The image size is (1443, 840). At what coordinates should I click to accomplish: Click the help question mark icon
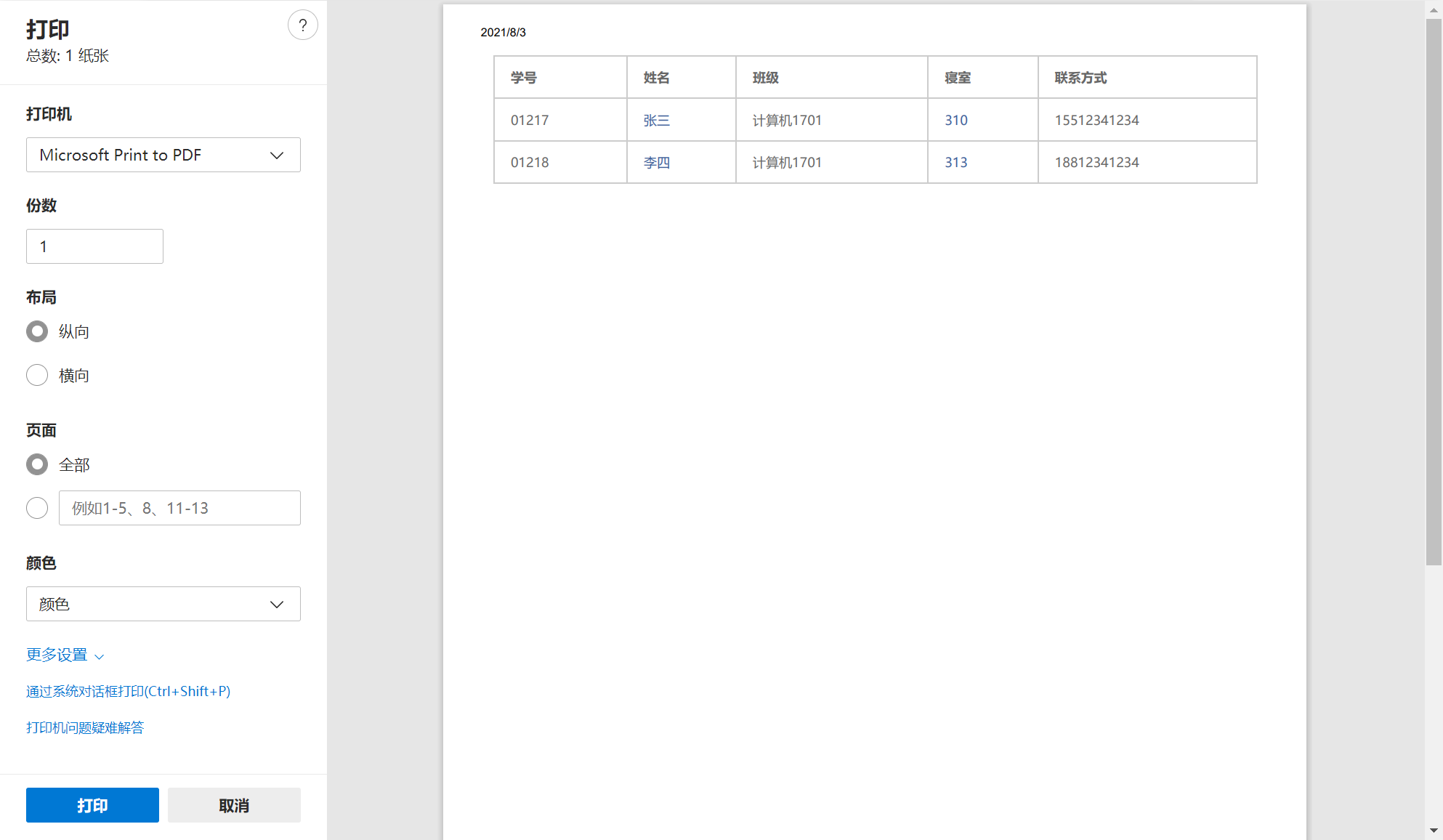click(x=302, y=25)
